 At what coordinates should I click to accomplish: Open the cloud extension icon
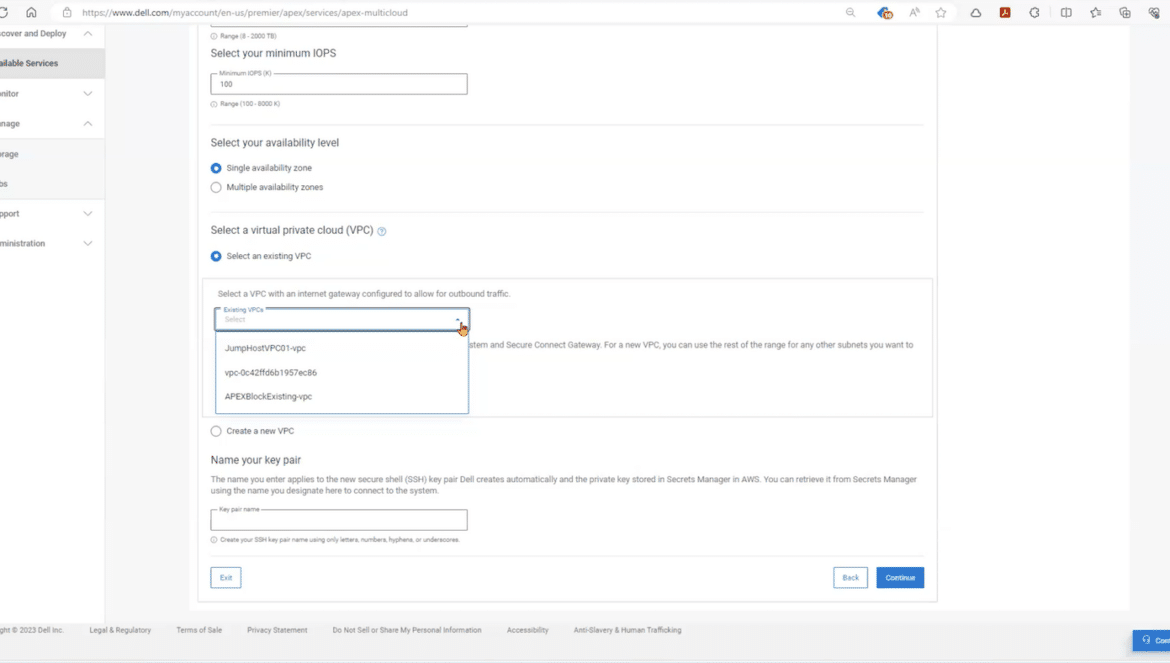click(976, 13)
